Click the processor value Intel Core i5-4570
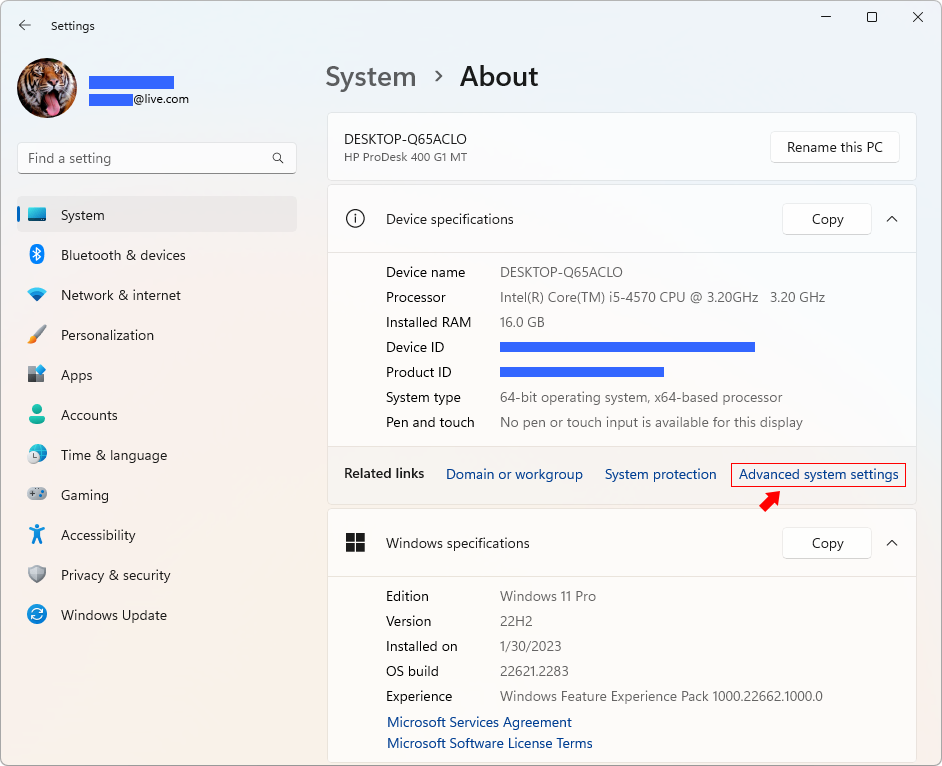Image resolution: width=942 pixels, height=766 pixels. point(662,297)
